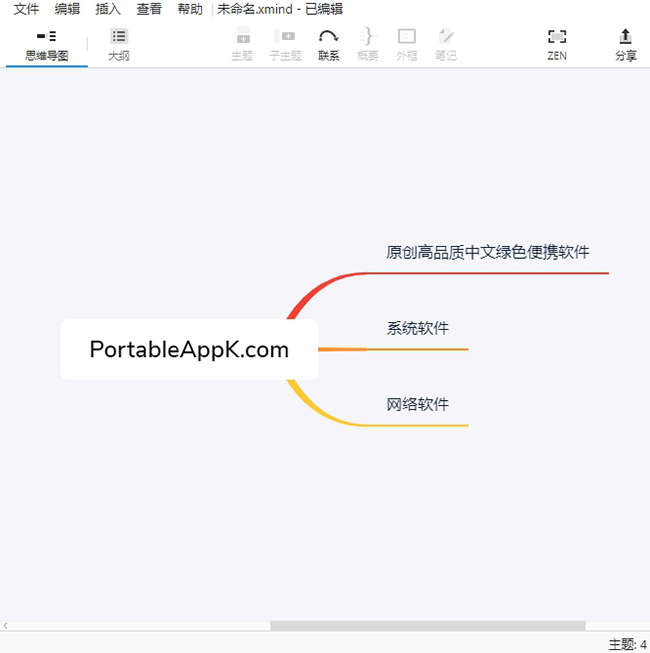Switch to the 思维导图 mind map view
650x653 pixels.
pyautogui.click(x=47, y=44)
